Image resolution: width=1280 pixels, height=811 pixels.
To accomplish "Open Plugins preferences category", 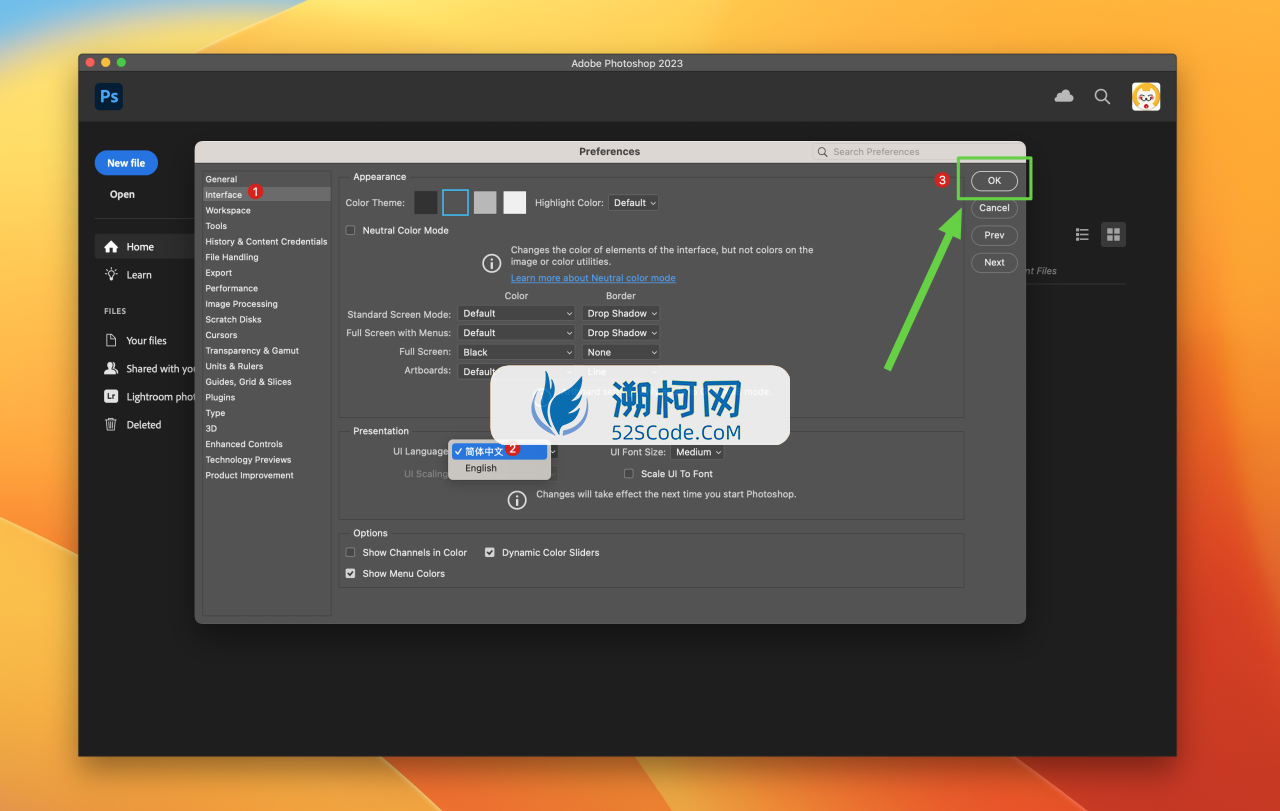I will point(266,397).
